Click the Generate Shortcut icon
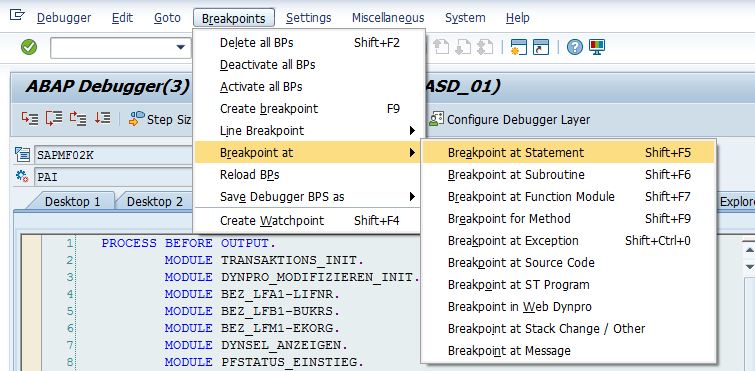Viewport: 755px width, 371px height. tap(541, 47)
